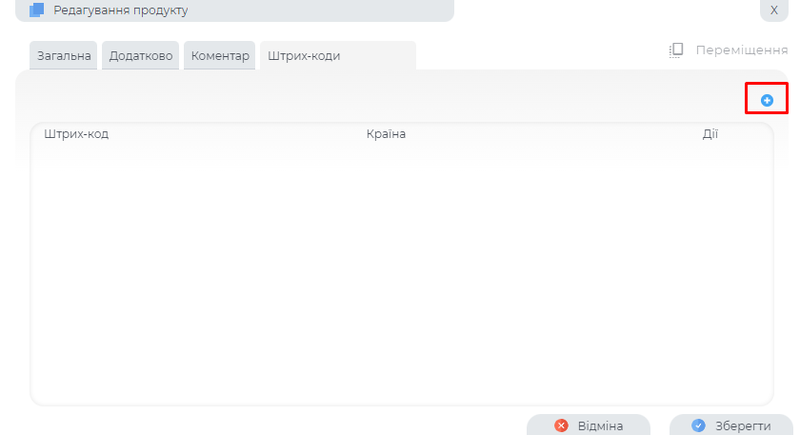Open the Переміщення link

[734, 50]
